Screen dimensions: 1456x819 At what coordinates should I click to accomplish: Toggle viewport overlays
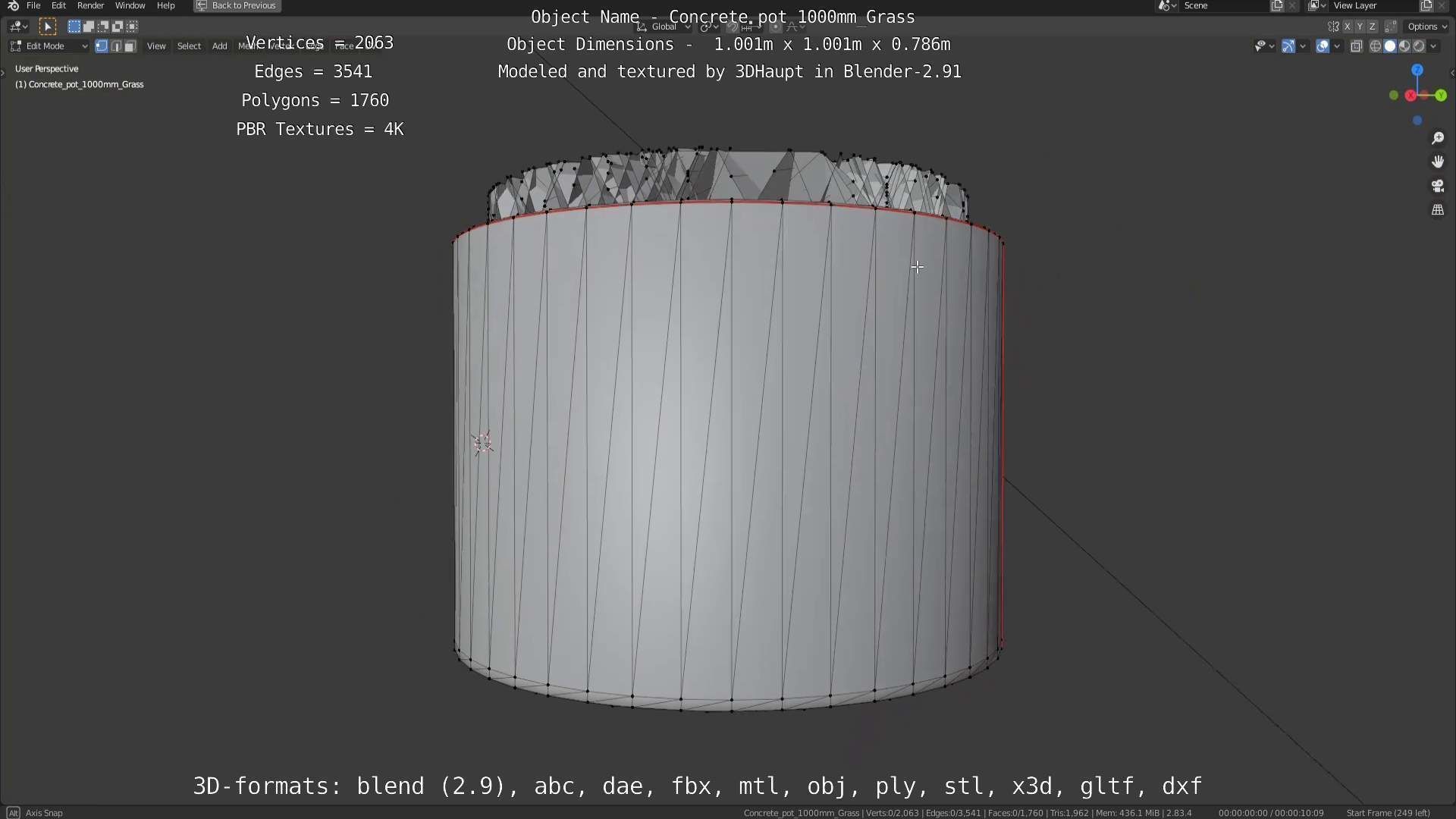(1323, 46)
